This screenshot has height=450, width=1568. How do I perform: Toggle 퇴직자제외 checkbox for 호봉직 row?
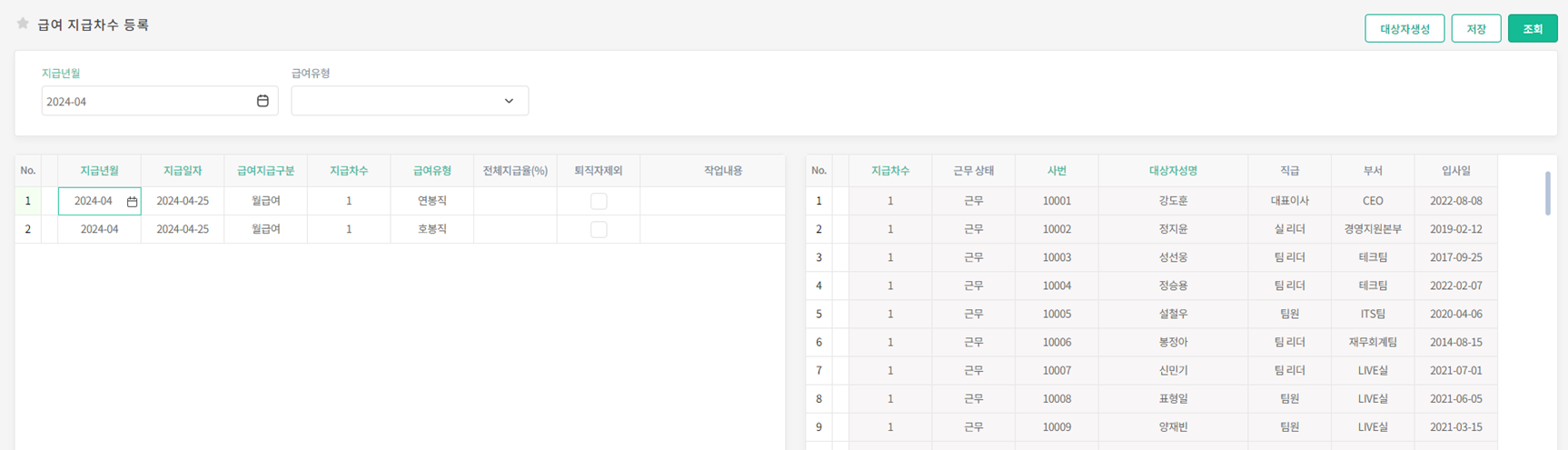(x=599, y=229)
